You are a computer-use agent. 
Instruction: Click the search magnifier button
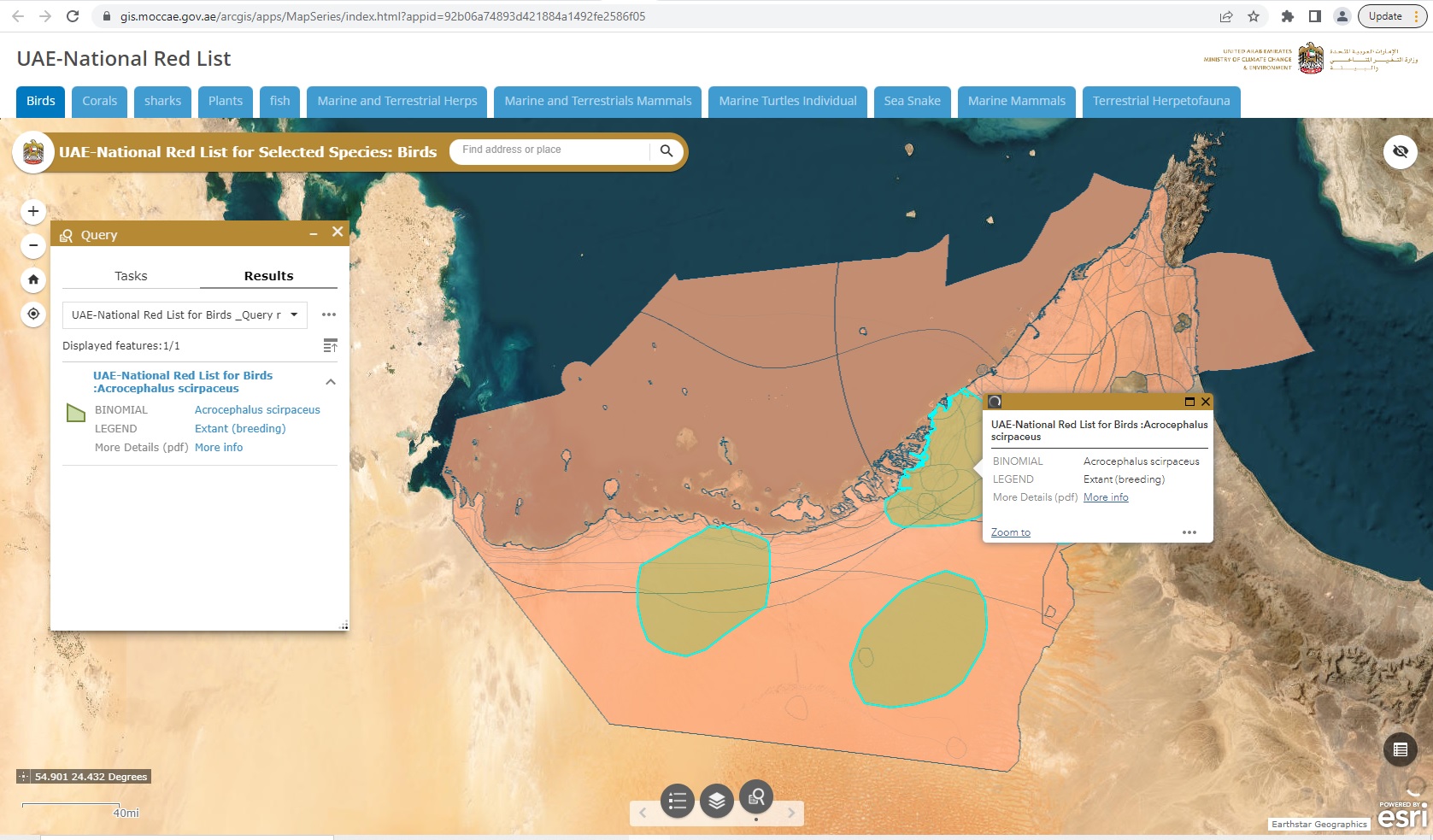coord(667,150)
